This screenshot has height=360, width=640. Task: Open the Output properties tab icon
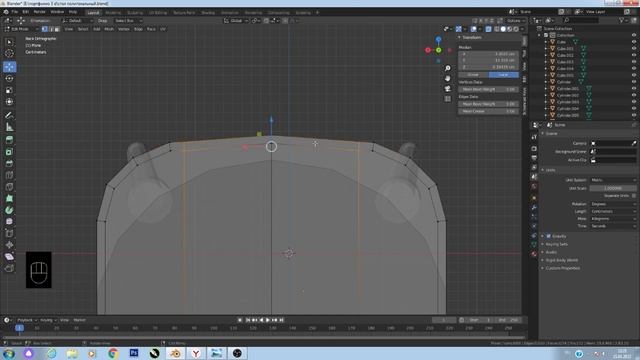tap(534, 158)
